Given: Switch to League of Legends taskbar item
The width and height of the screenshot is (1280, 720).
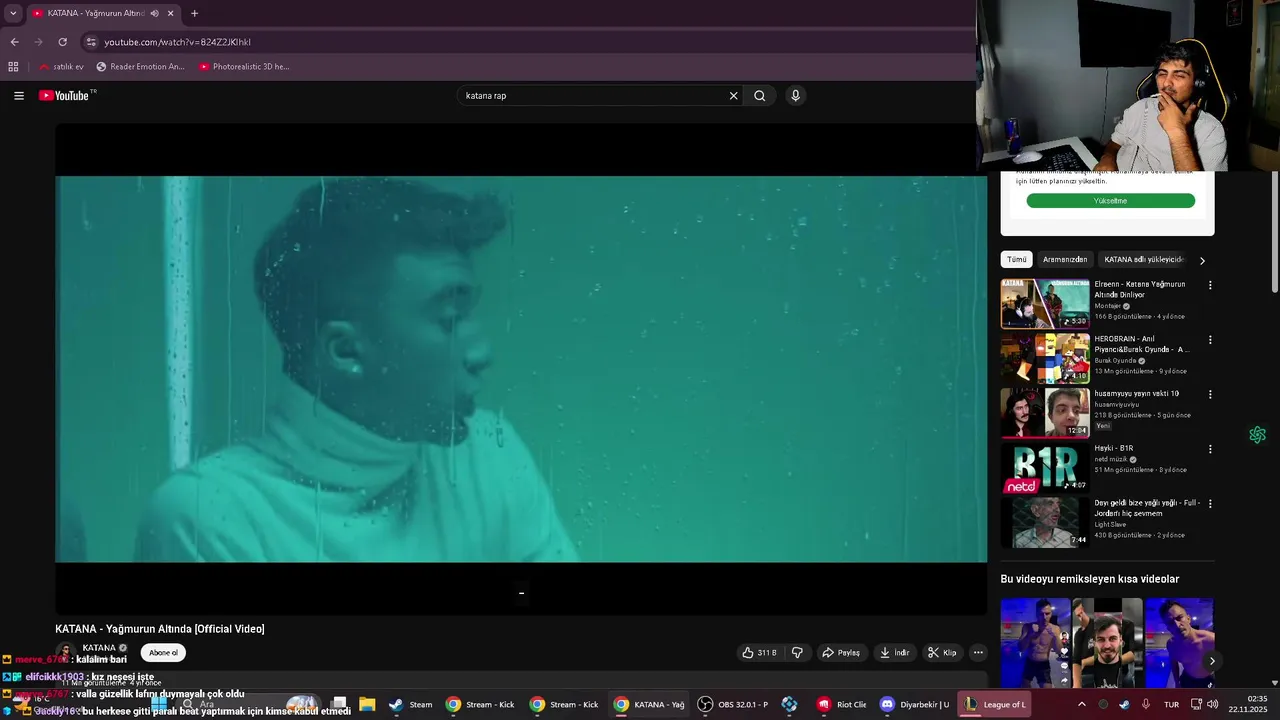Looking at the screenshot, I should tap(995, 704).
